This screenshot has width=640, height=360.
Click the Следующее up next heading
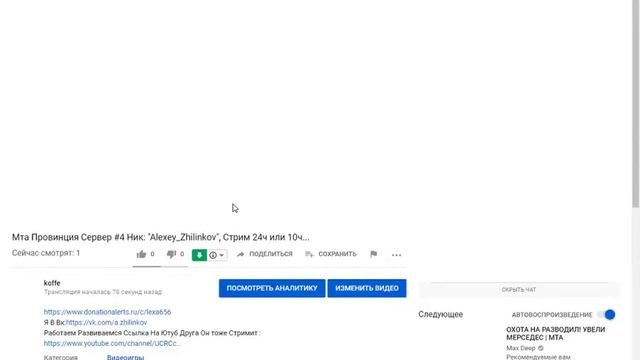pyautogui.click(x=440, y=314)
